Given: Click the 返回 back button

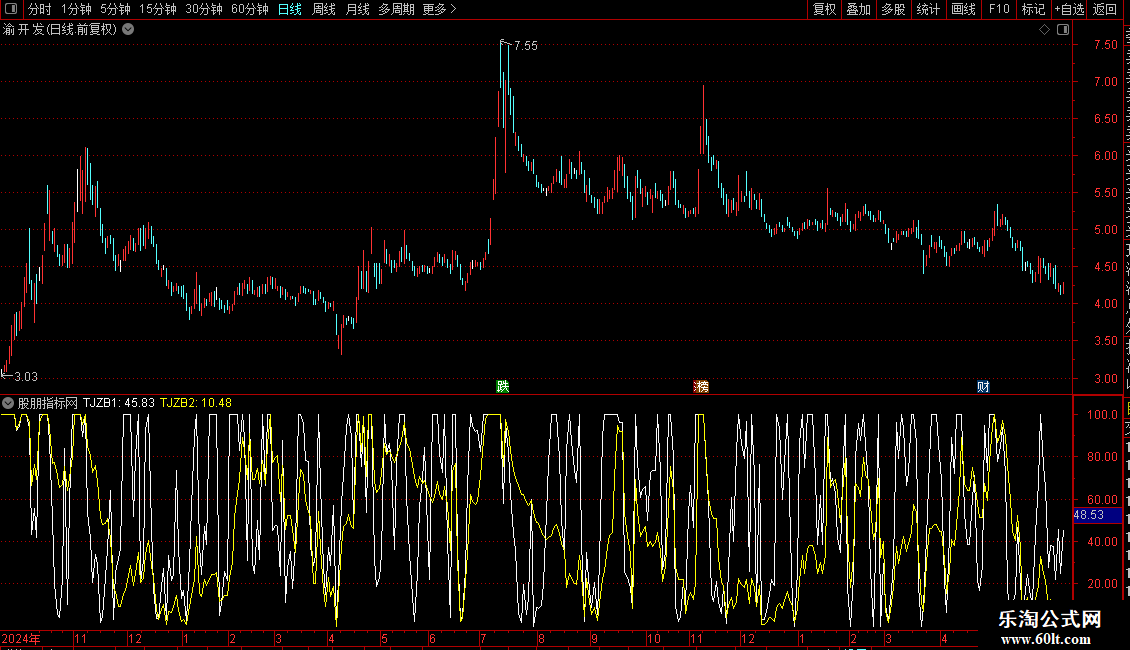Looking at the screenshot, I should click(x=1105, y=9).
